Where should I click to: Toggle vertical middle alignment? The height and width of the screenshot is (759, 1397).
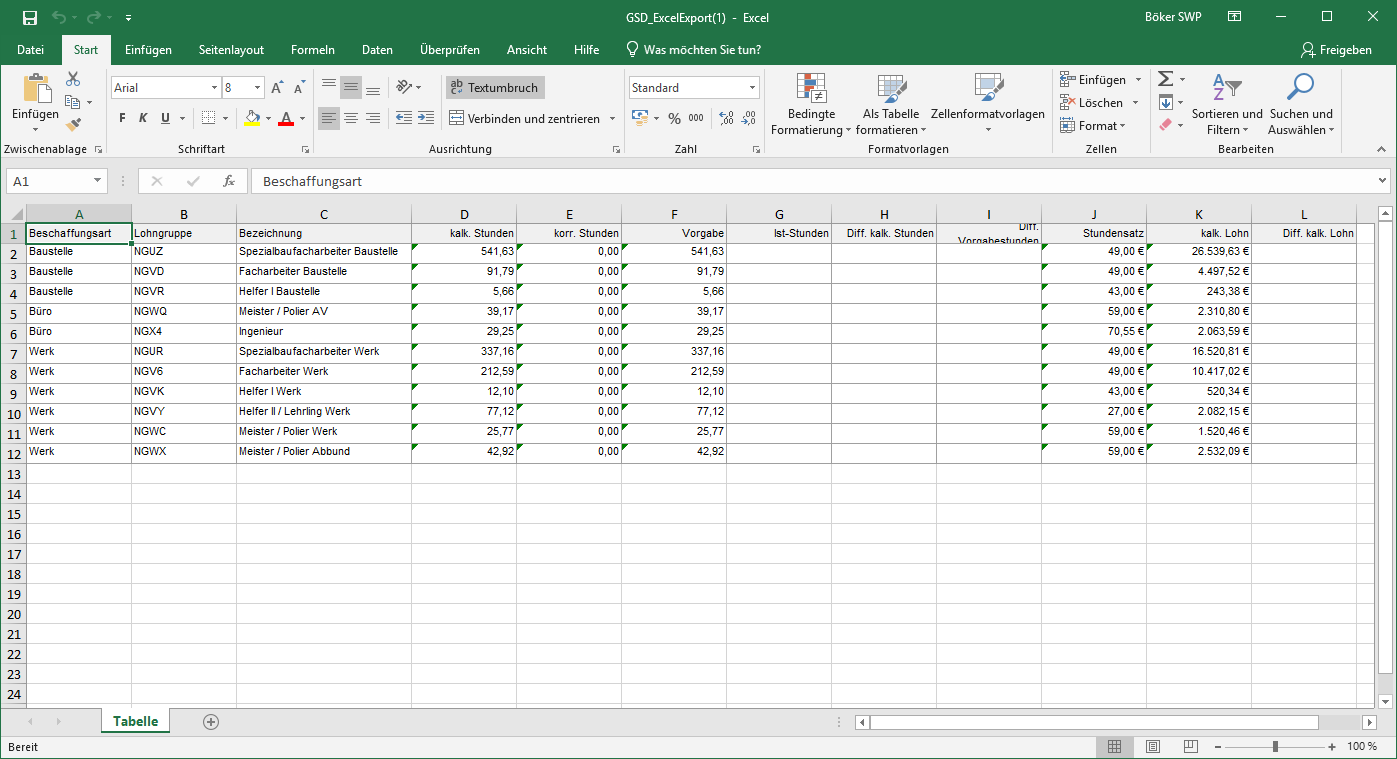point(351,88)
